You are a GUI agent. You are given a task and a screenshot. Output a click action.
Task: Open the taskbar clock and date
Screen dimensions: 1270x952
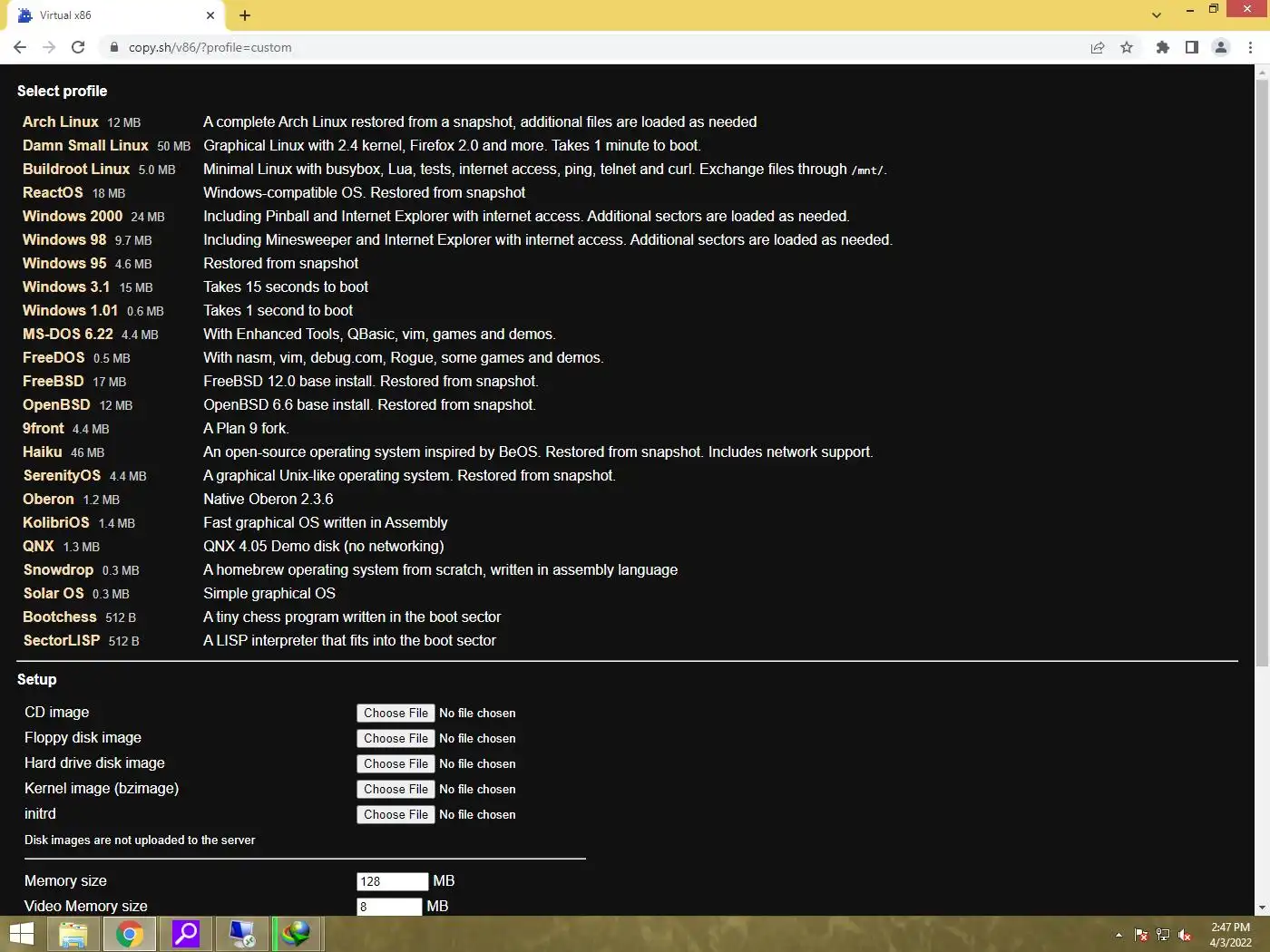[1230, 935]
